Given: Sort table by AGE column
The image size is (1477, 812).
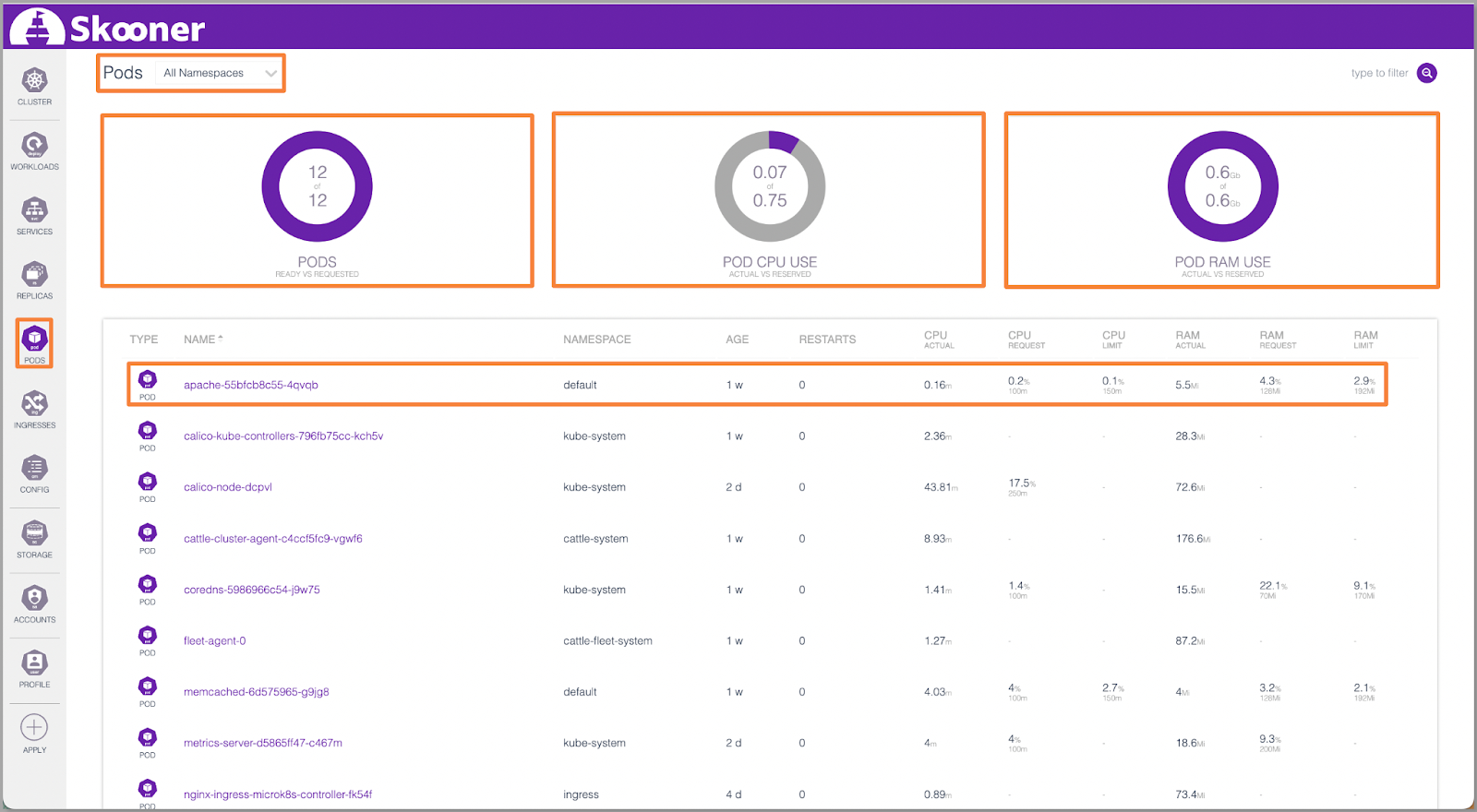Looking at the screenshot, I should coord(737,340).
